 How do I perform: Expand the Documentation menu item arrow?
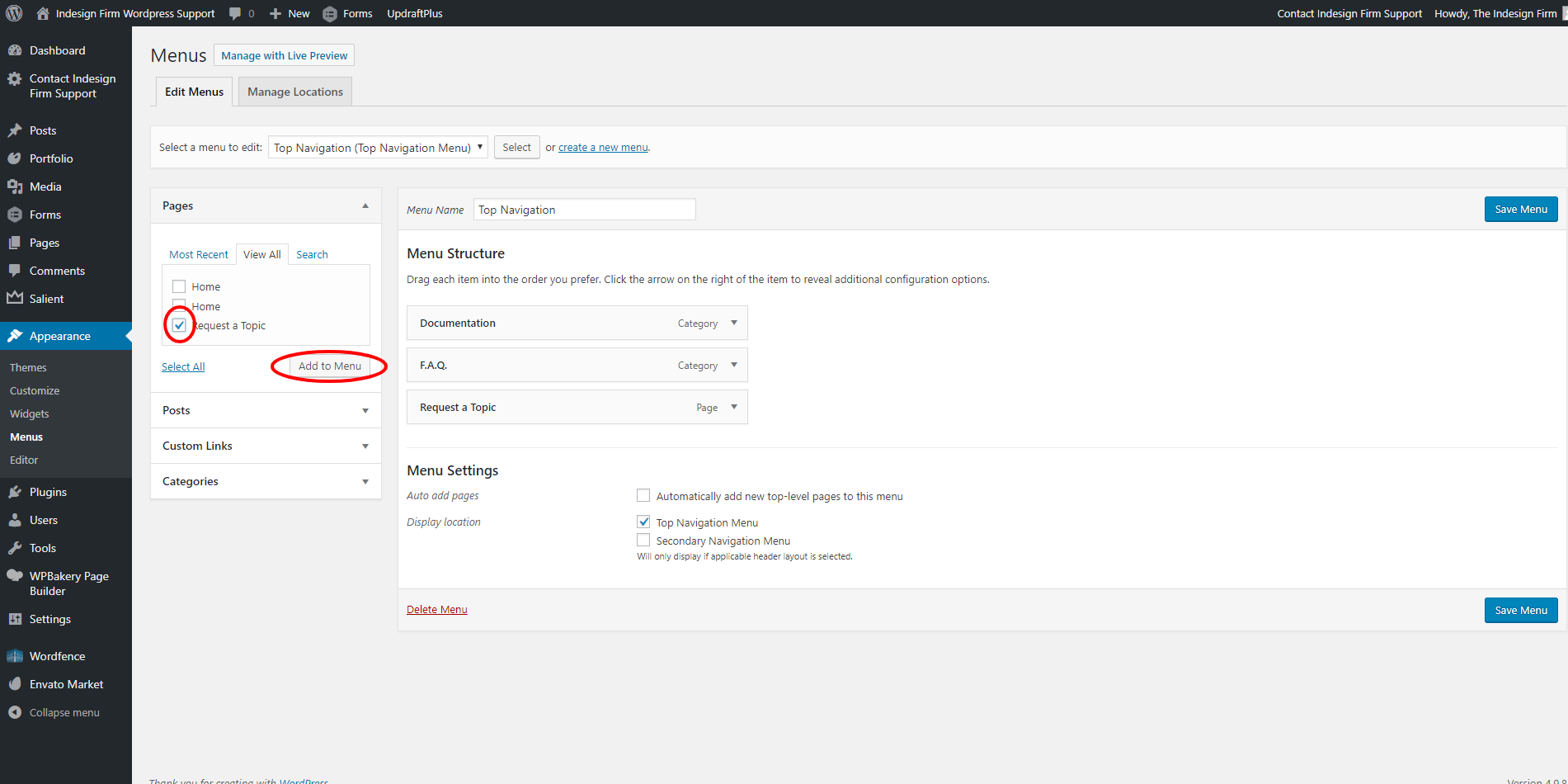coord(733,323)
